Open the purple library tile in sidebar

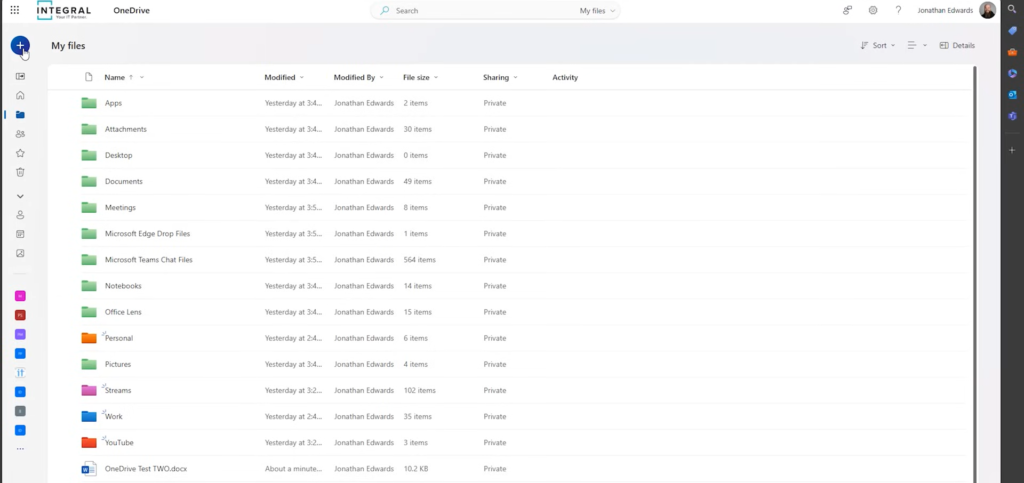(x=20, y=334)
